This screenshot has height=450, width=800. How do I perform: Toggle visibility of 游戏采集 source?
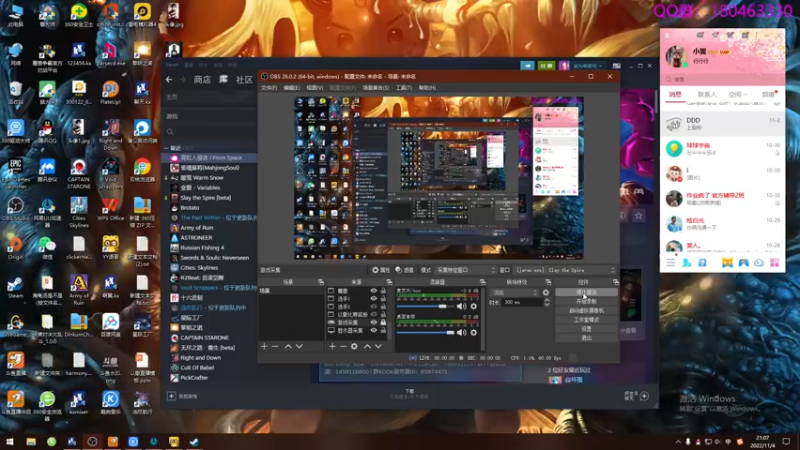coord(373,322)
